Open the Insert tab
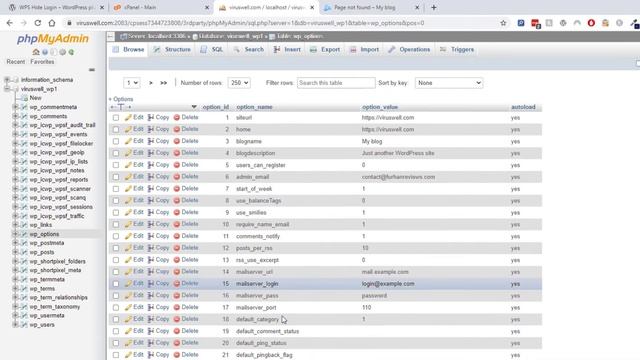Viewport: 640px width, 360px height. pos(287,49)
